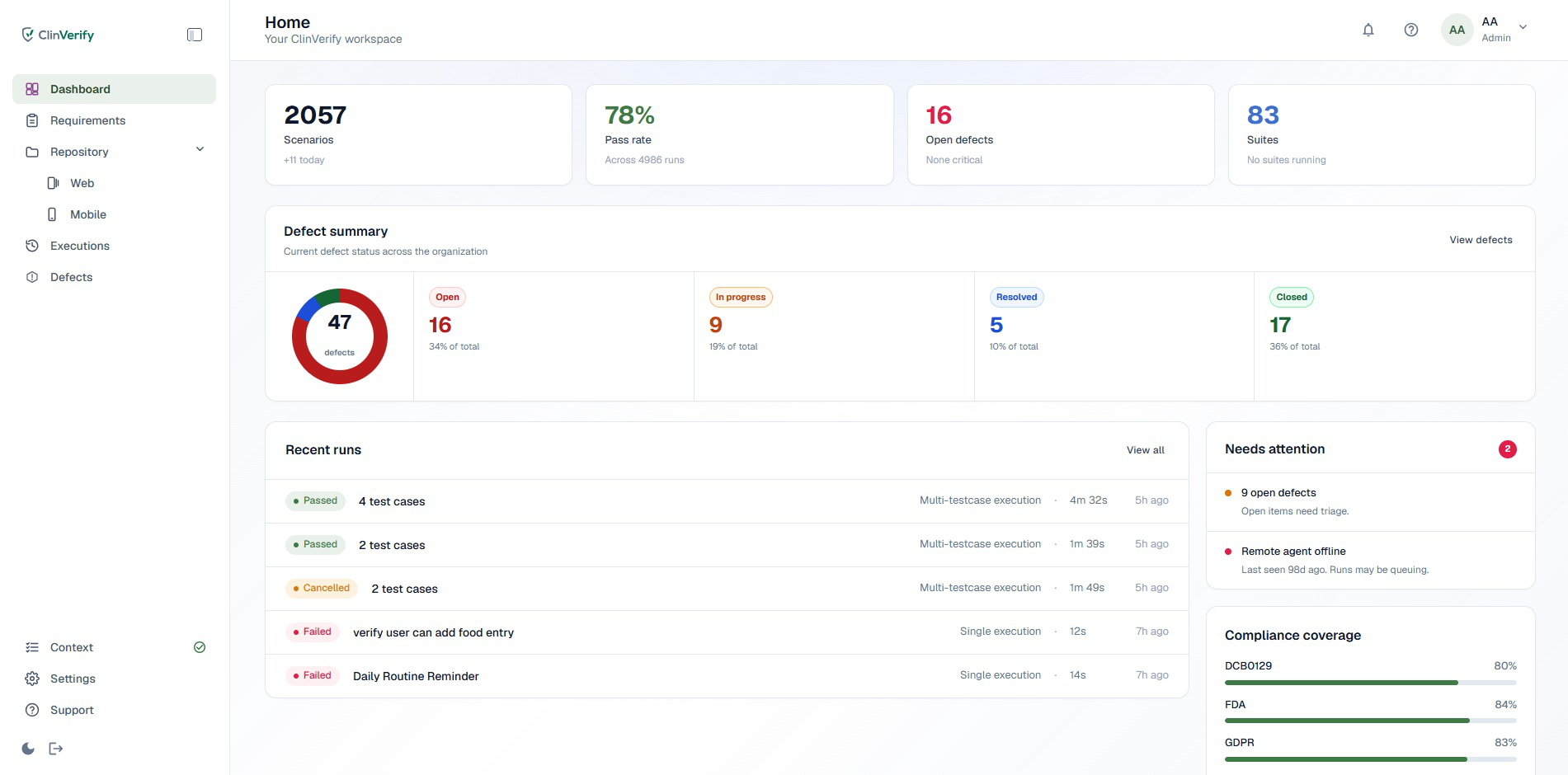
Task: Click the Web repository icon
Action: tap(53, 183)
